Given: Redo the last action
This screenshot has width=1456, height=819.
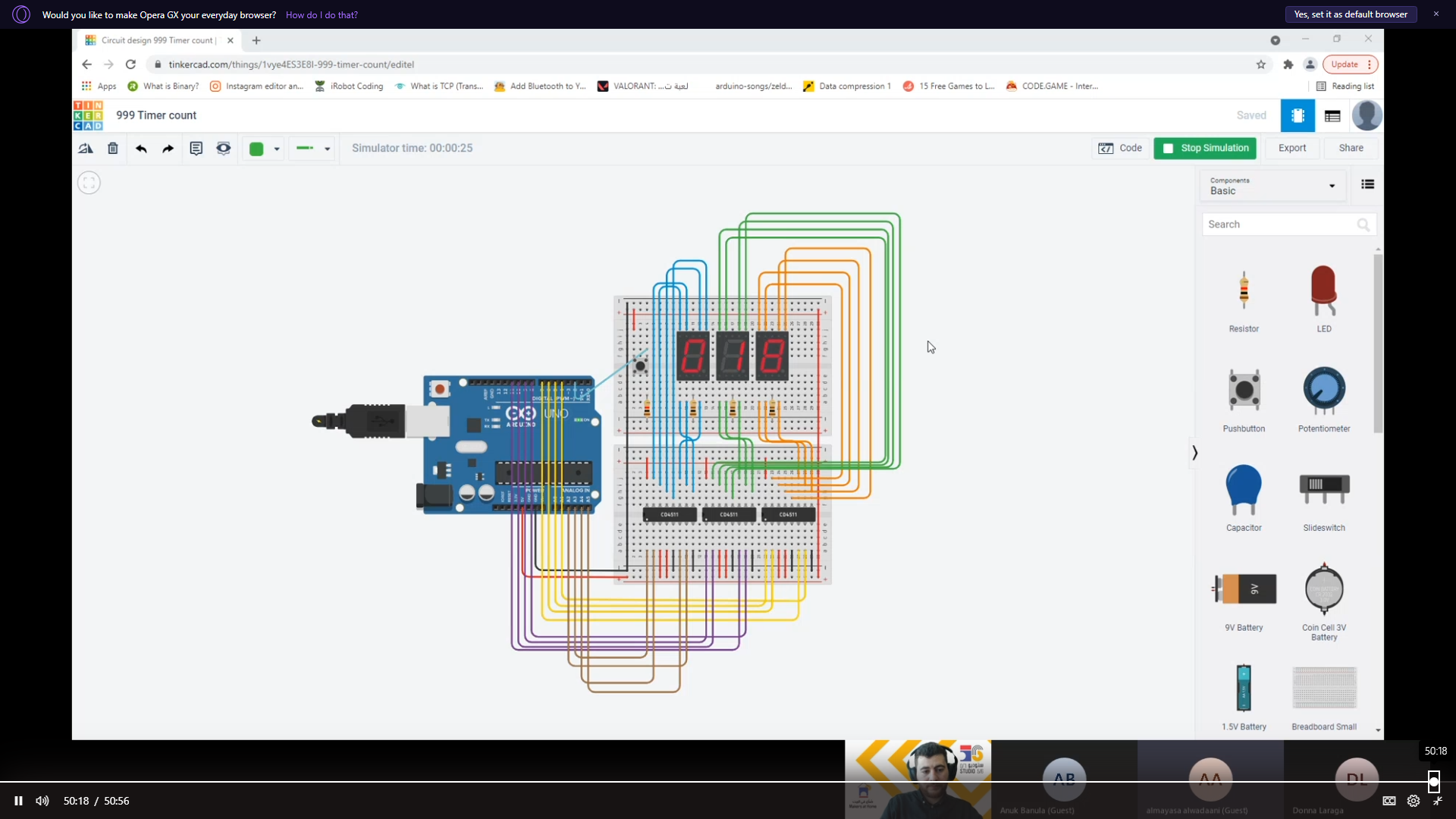Looking at the screenshot, I should 168,149.
